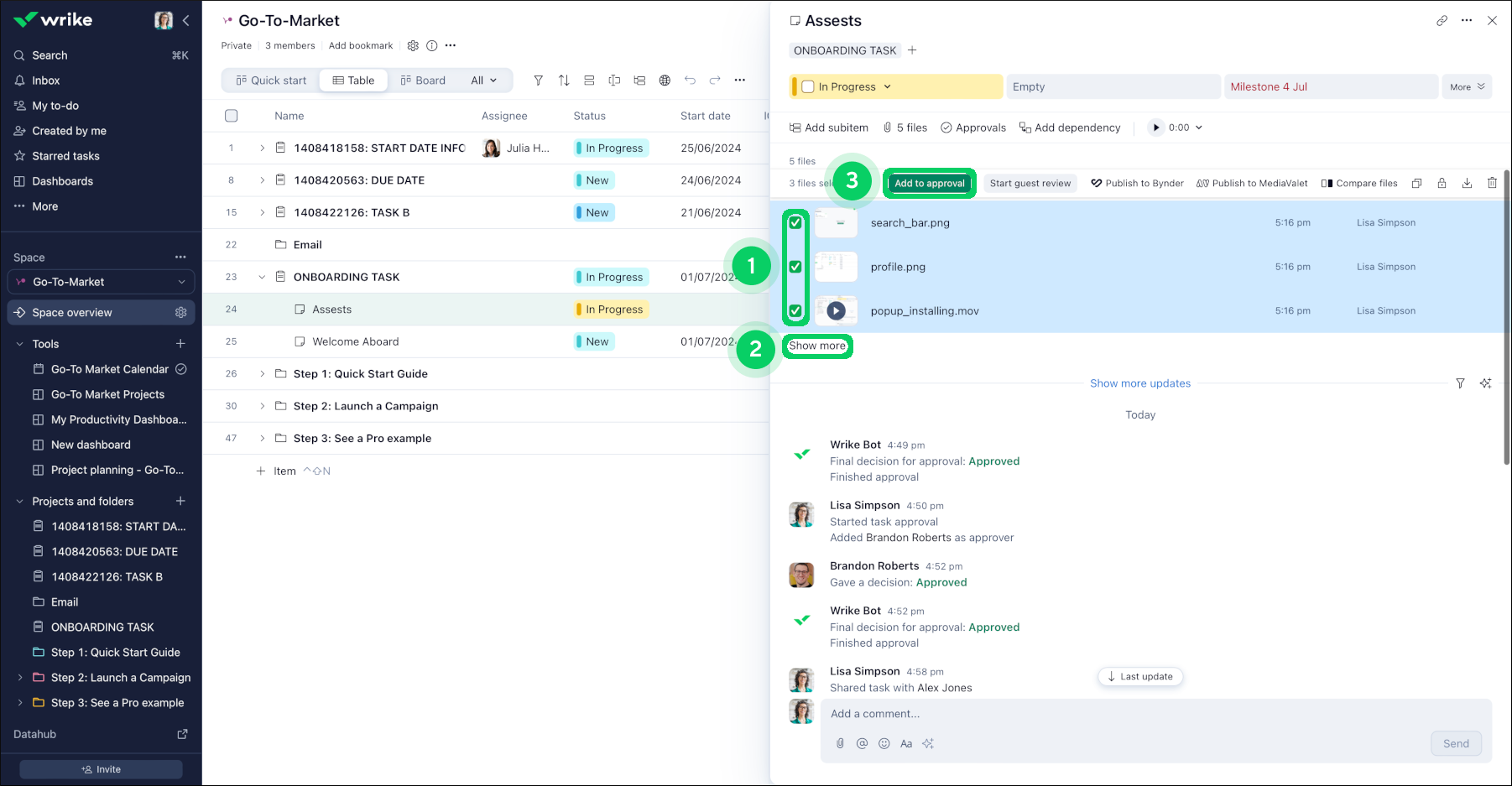Uncheck the profile.png file checkbox
The image size is (1512, 786).
pos(795,267)
